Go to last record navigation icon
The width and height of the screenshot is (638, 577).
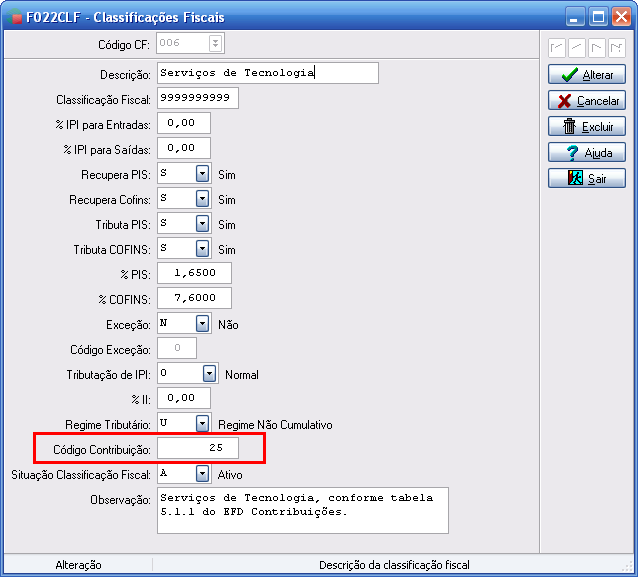coord(617,48)
